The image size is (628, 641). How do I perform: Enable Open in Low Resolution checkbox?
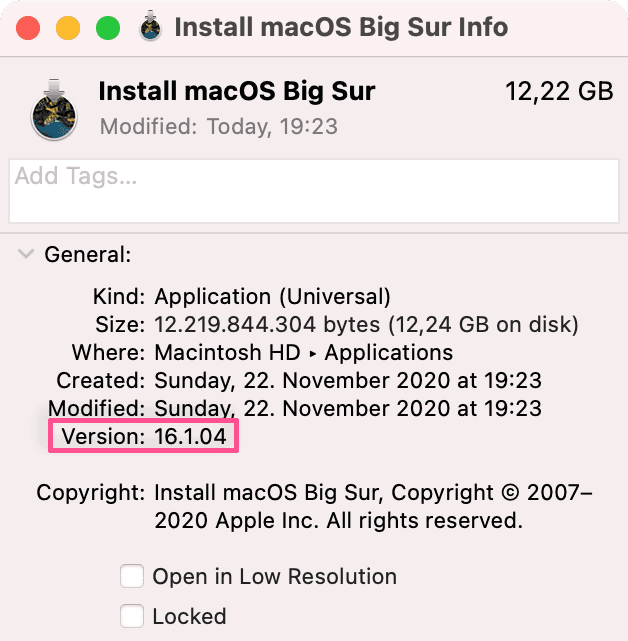(x=132, y=576)
